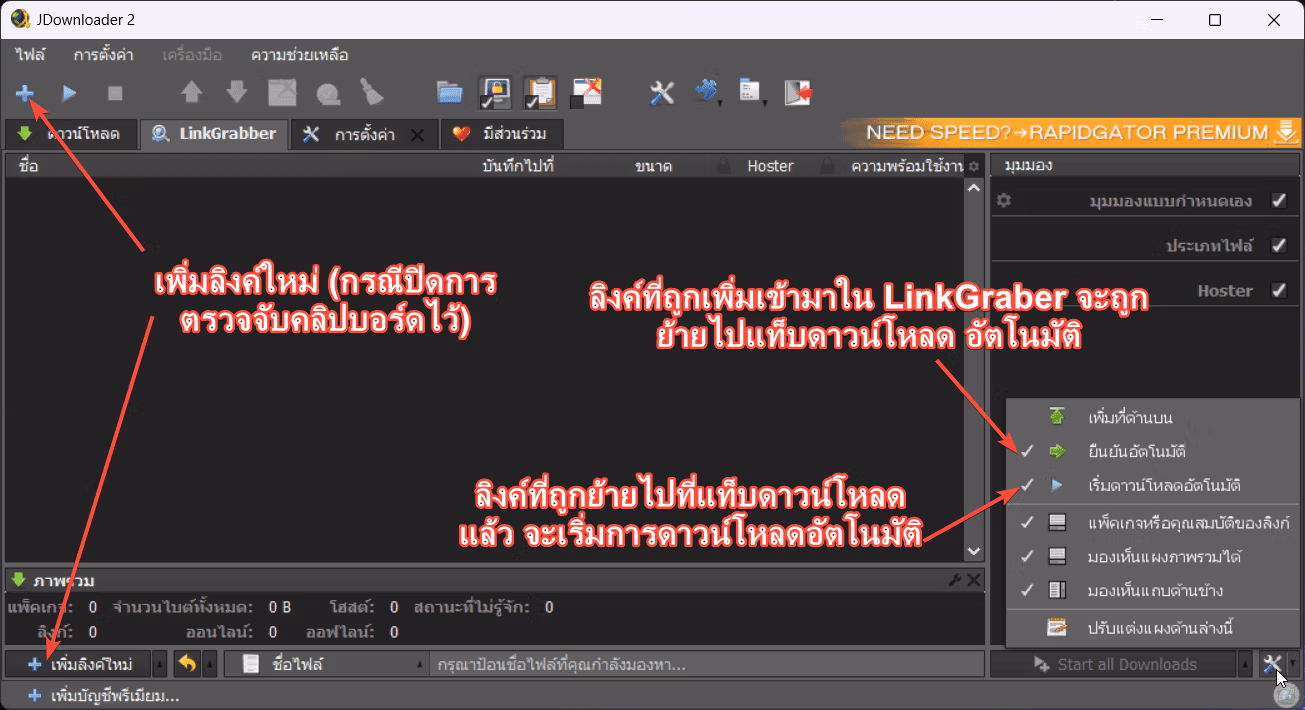The height and width of the screenshot is (710, 1305).
Task: Open the puzzle piece extensions dropdown
Action: click(x=707, y=93)
